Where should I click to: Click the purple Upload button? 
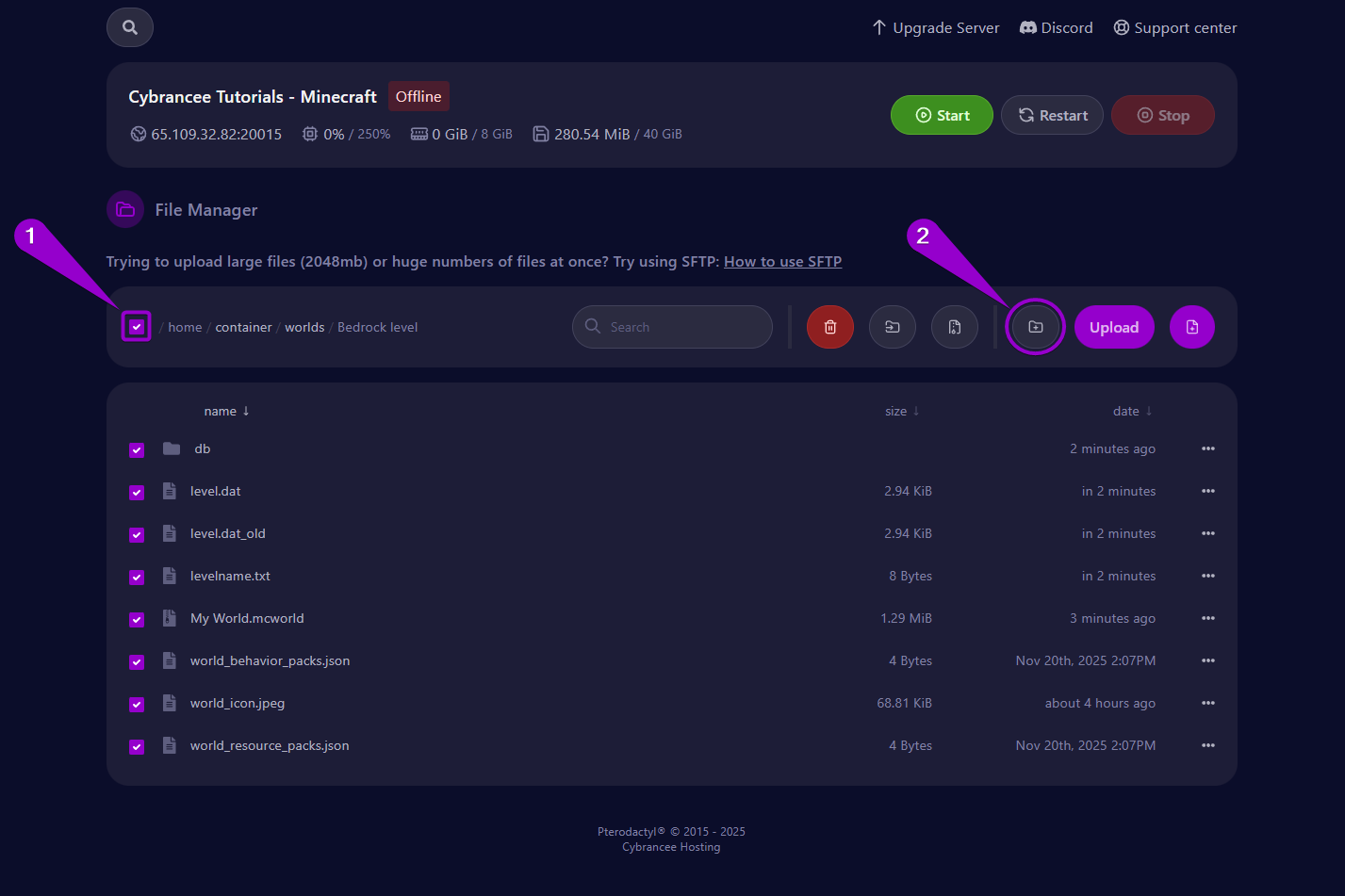pos(1113,327)
